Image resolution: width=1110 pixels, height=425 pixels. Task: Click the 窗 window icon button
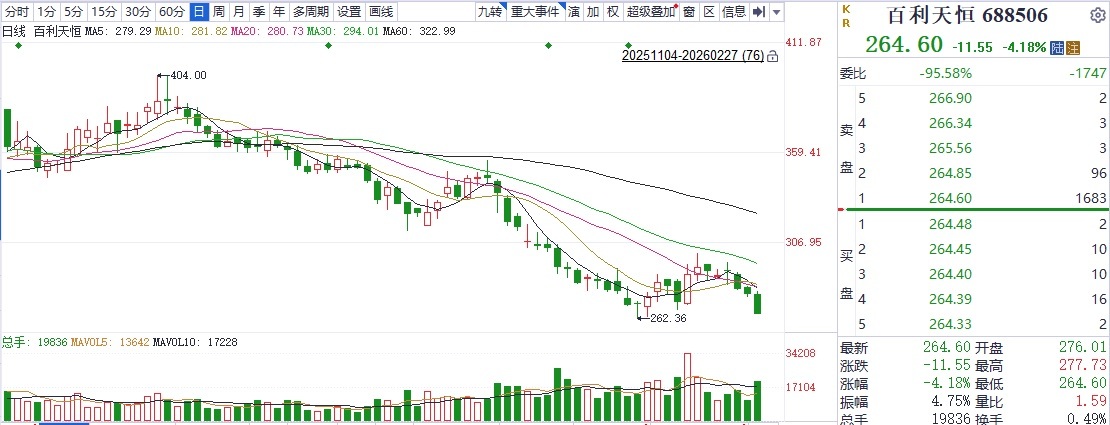pyautogui.click(x=689, y=12)
